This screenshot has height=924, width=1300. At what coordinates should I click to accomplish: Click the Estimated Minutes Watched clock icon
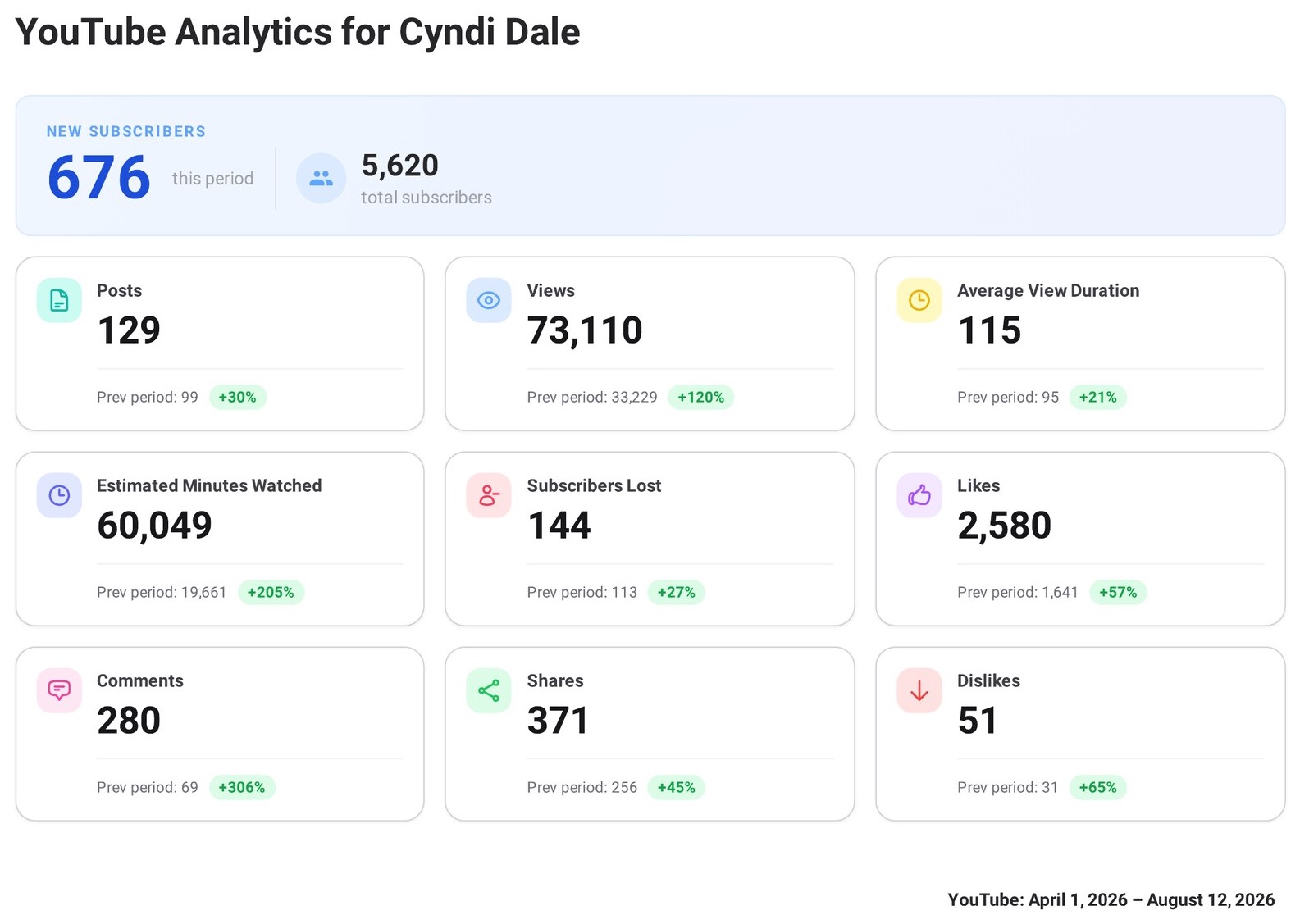point(59,495)
